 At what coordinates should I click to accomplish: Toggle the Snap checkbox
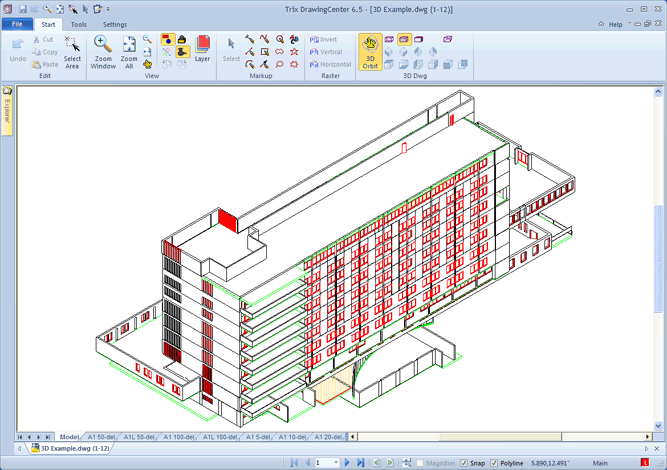tap(464, 463)
